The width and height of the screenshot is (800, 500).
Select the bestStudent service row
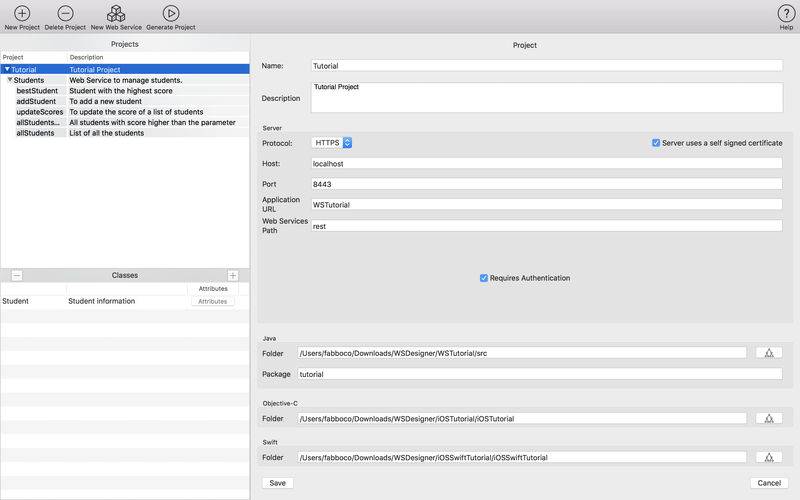pos(125,91)
